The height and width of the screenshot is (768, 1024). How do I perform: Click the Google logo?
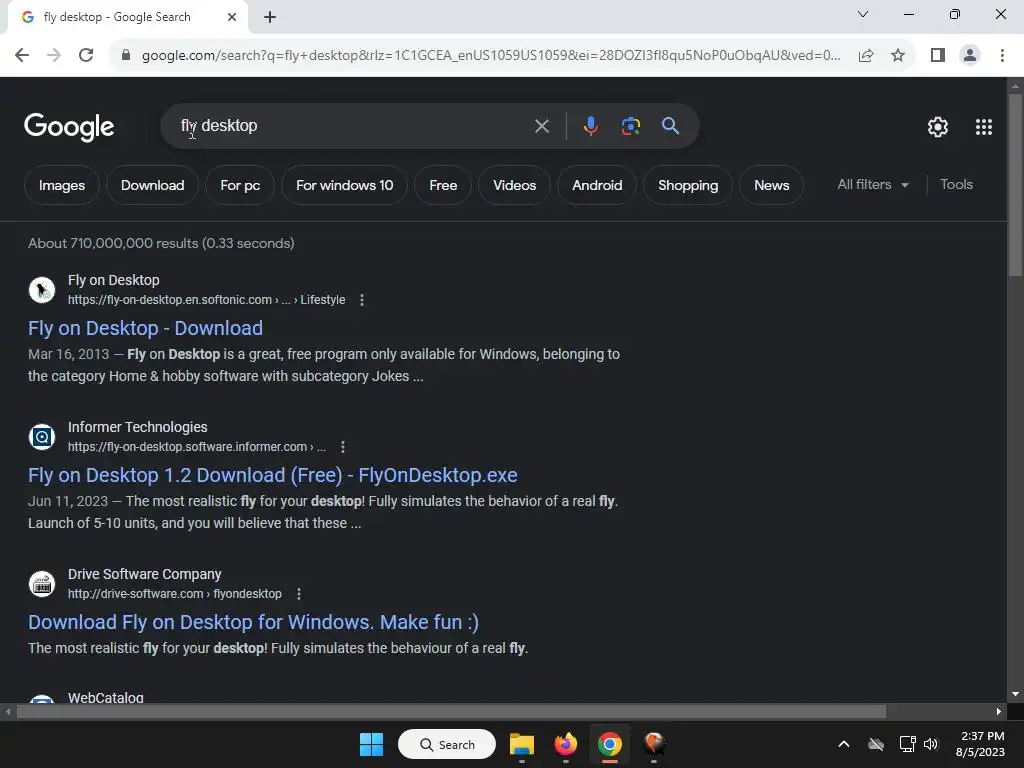69,127
